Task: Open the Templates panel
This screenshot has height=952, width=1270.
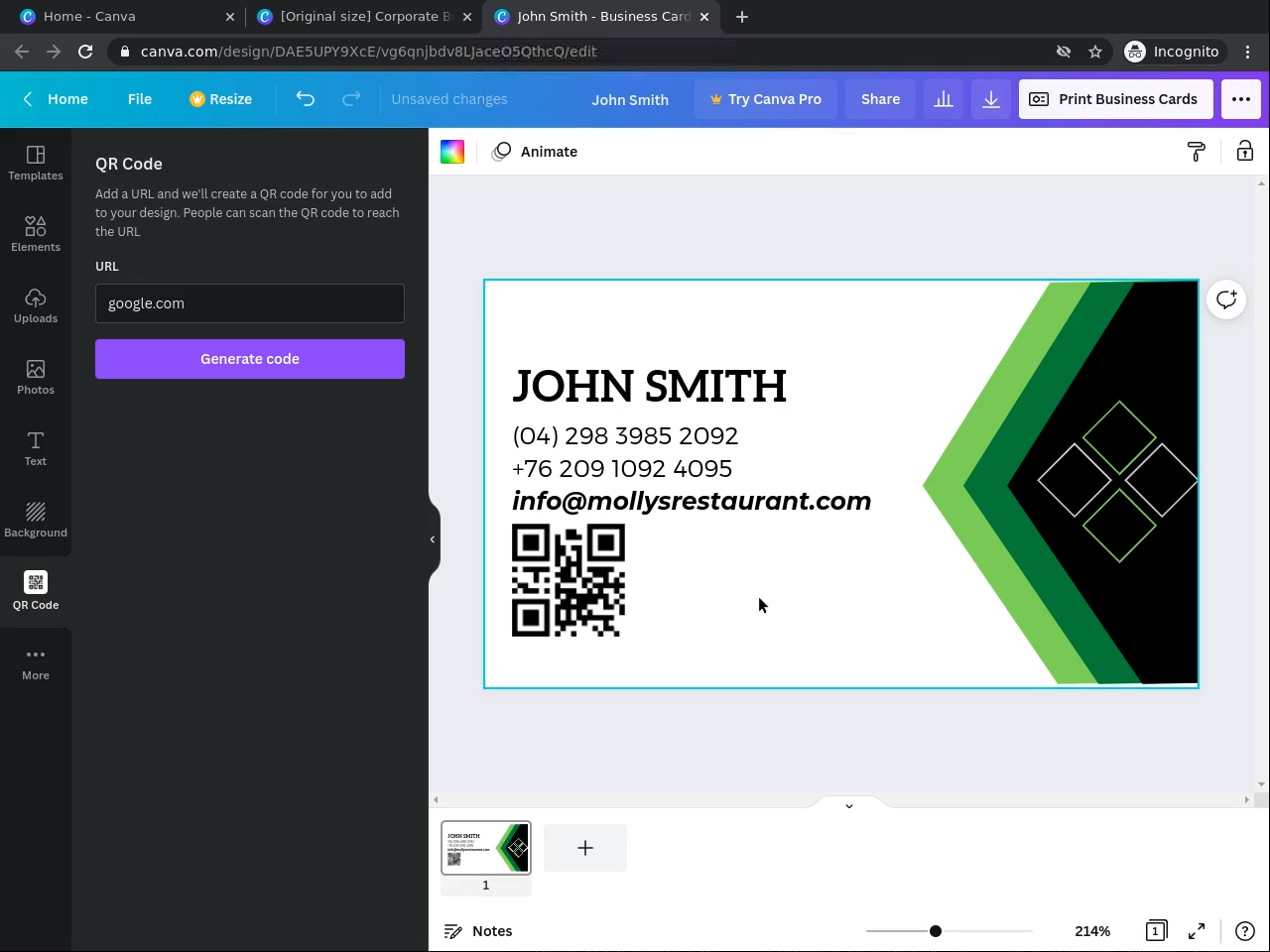Action: click(36, 163)
